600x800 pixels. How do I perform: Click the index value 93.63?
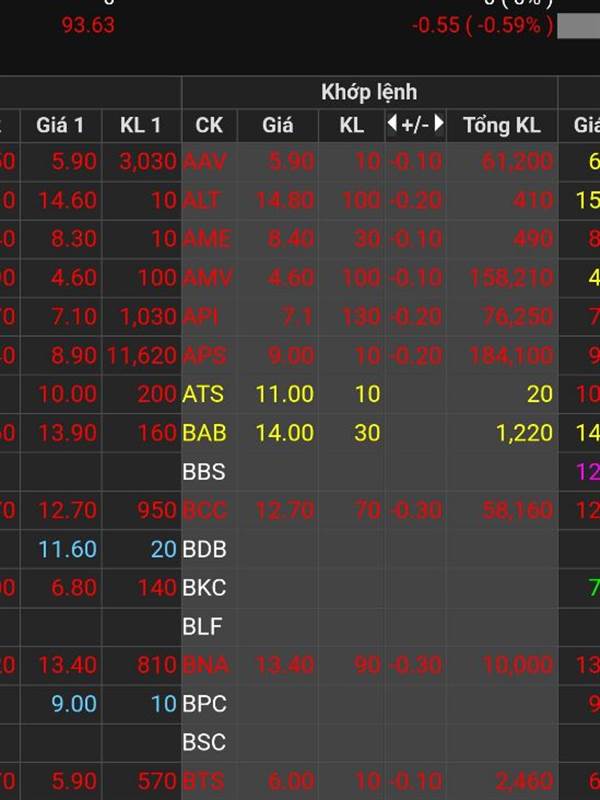tap(88, 26)
